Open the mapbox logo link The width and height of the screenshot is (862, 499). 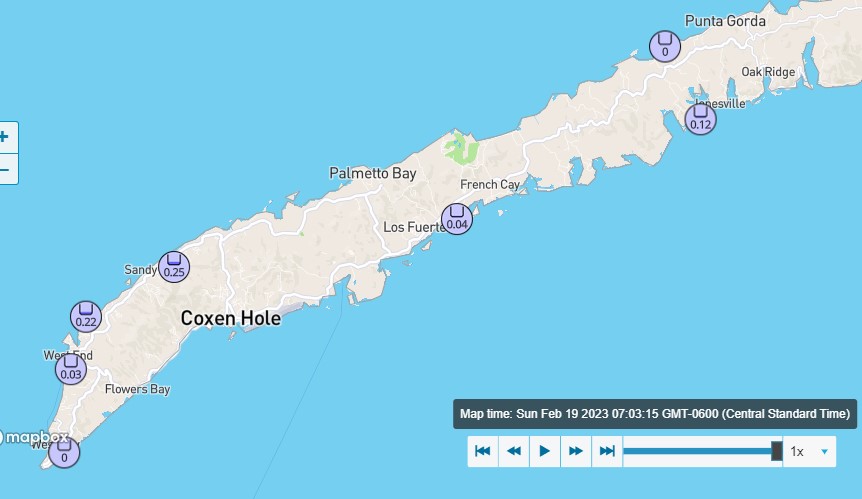click(34, 437)
